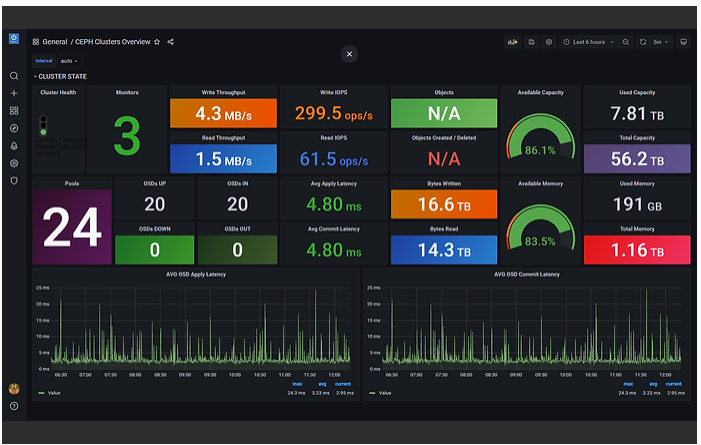The image size is (701, 445).
Task: Click the General breadcrumb link
Action: click(55, 42)
